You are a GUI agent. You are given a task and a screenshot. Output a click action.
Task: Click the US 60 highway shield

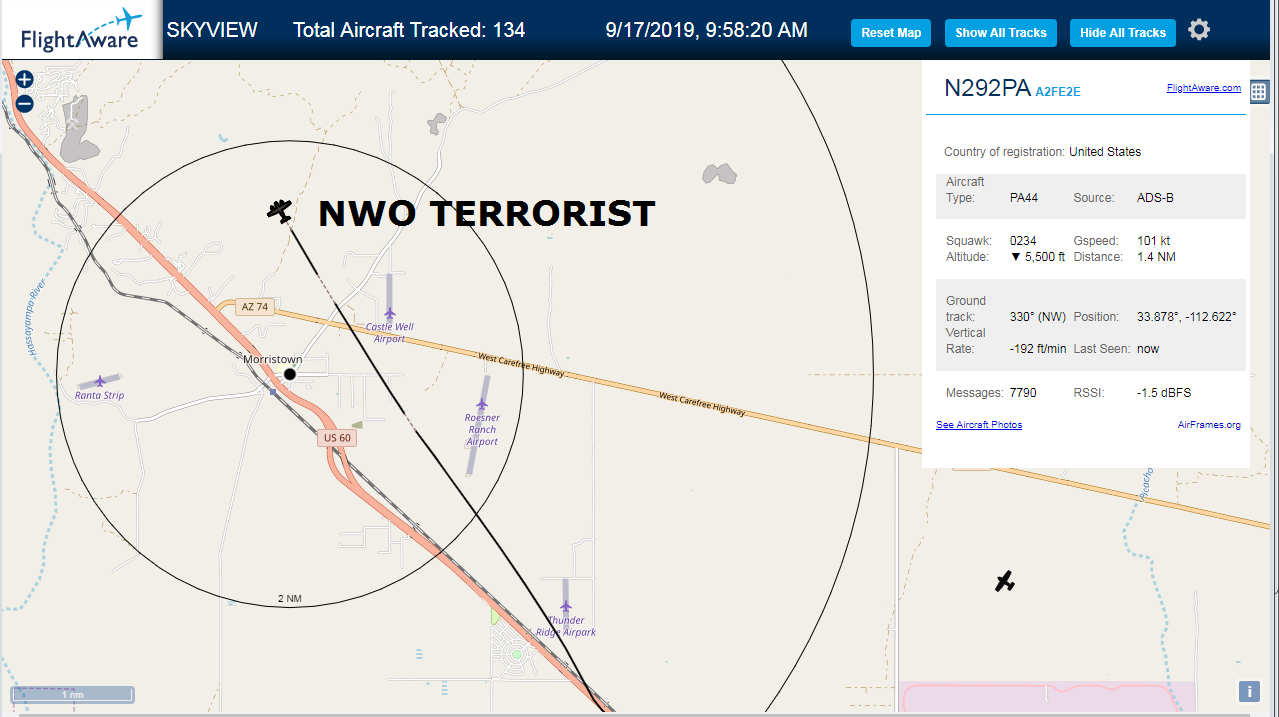click(x=338, y=438)
